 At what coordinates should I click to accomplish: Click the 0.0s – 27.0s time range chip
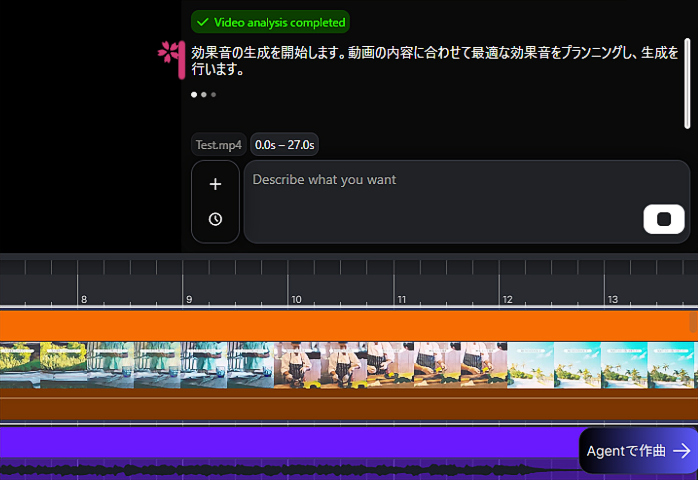(284, 145)
